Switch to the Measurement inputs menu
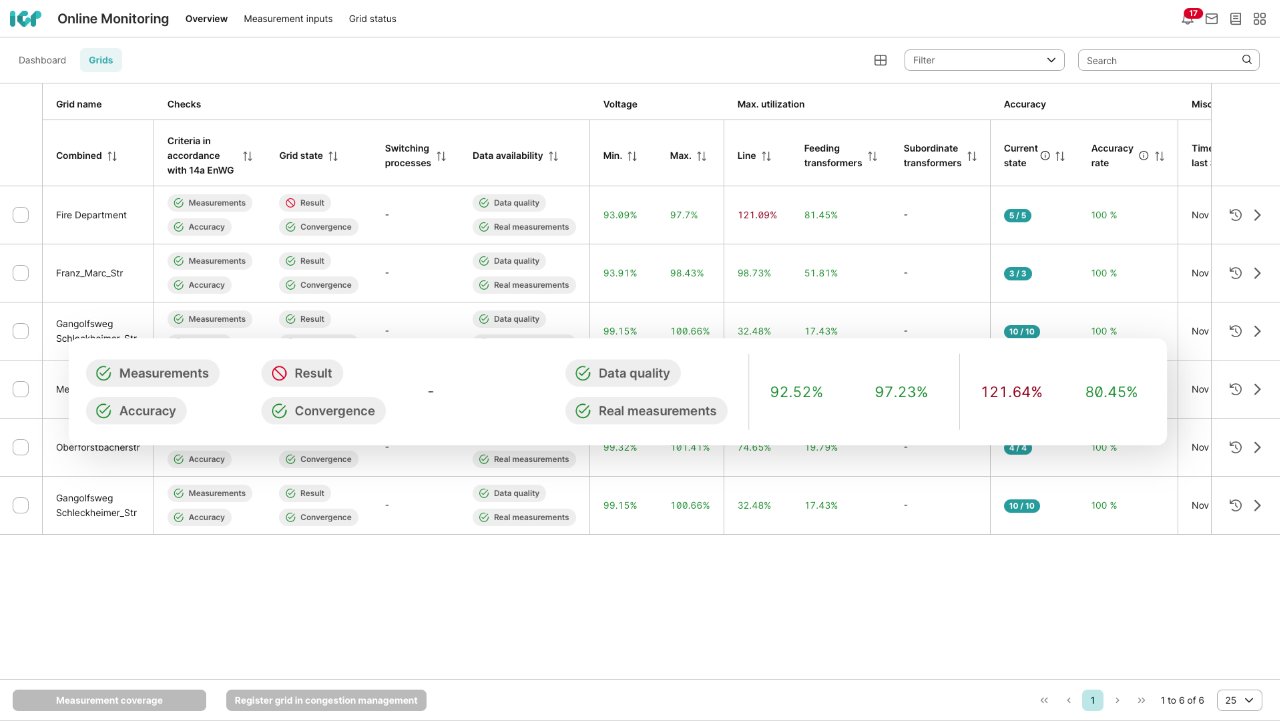 tap(288, 19)
